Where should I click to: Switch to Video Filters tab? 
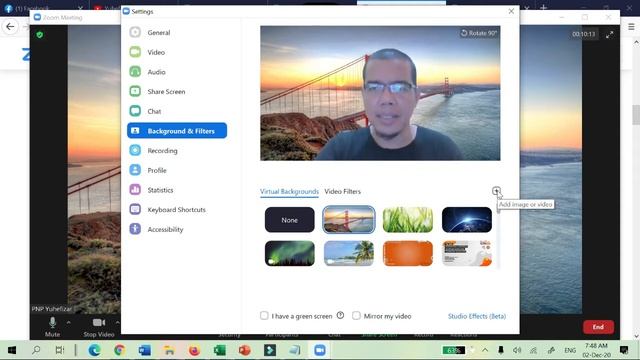click(342, 191)
